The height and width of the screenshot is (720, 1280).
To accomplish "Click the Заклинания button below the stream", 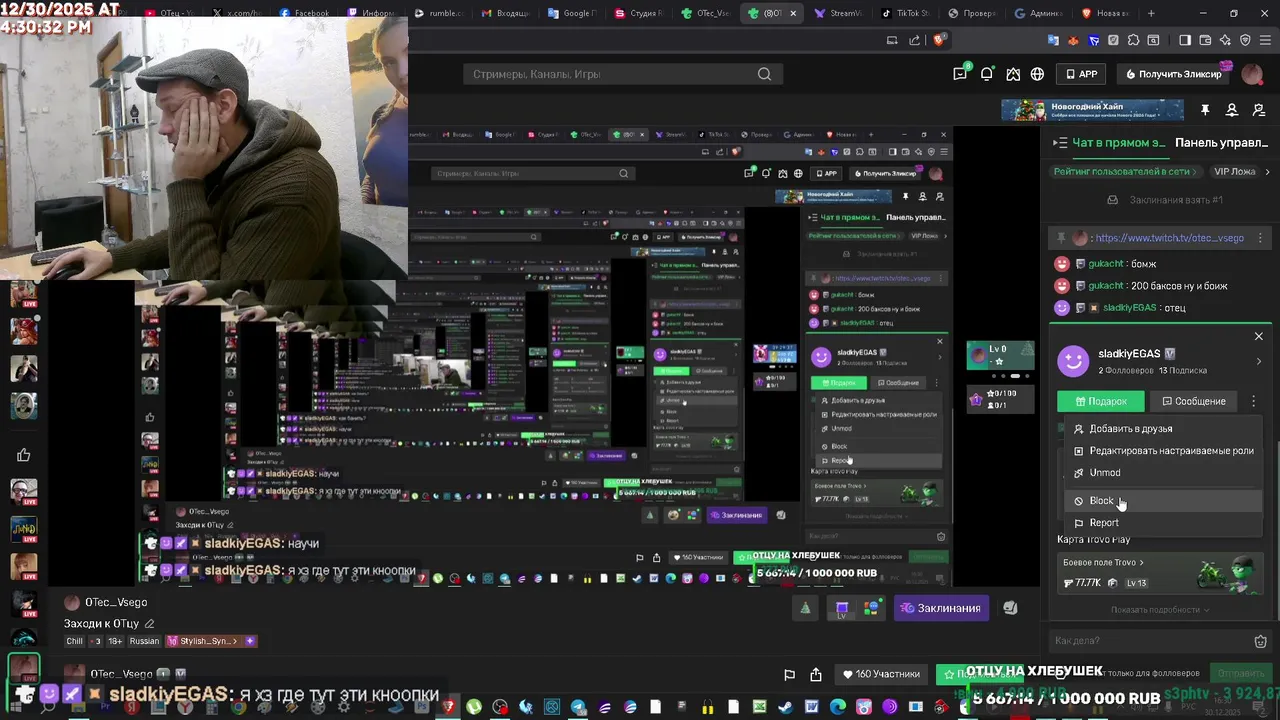I will tap(939, 608).
